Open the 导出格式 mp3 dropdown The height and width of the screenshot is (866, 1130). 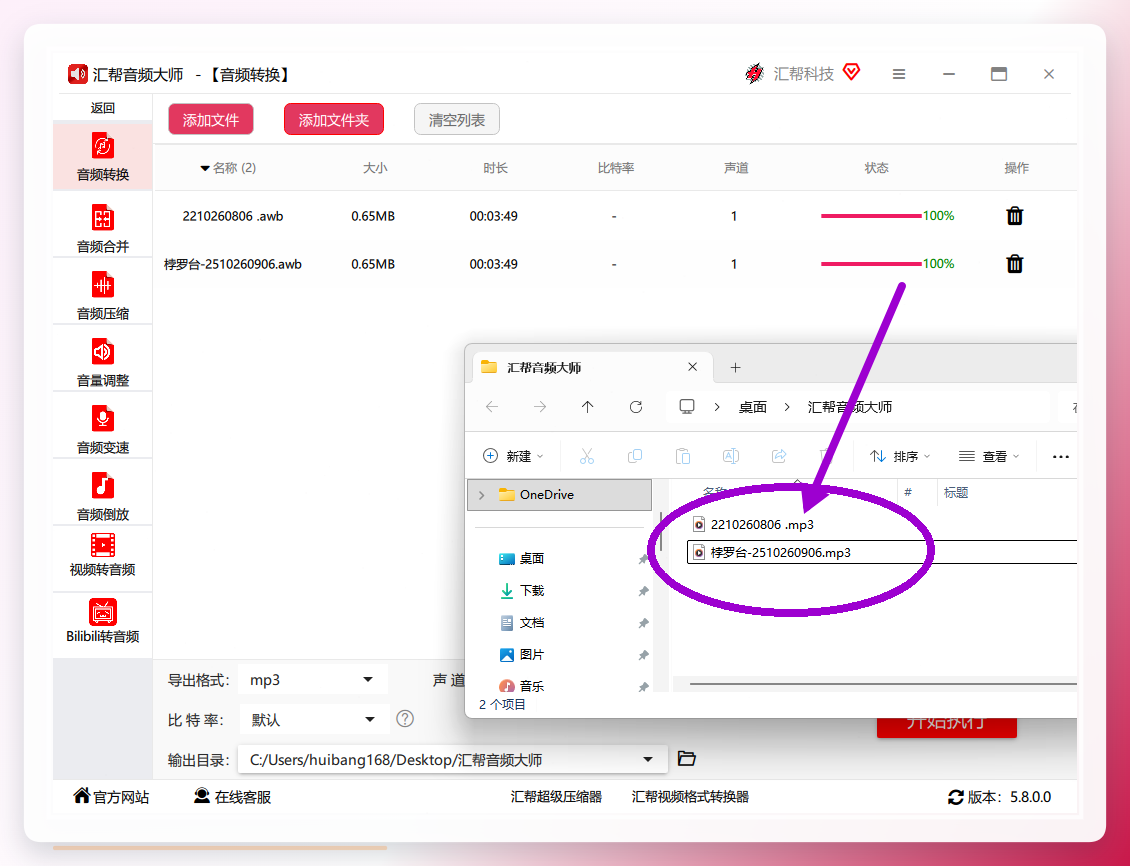[312, 679]
